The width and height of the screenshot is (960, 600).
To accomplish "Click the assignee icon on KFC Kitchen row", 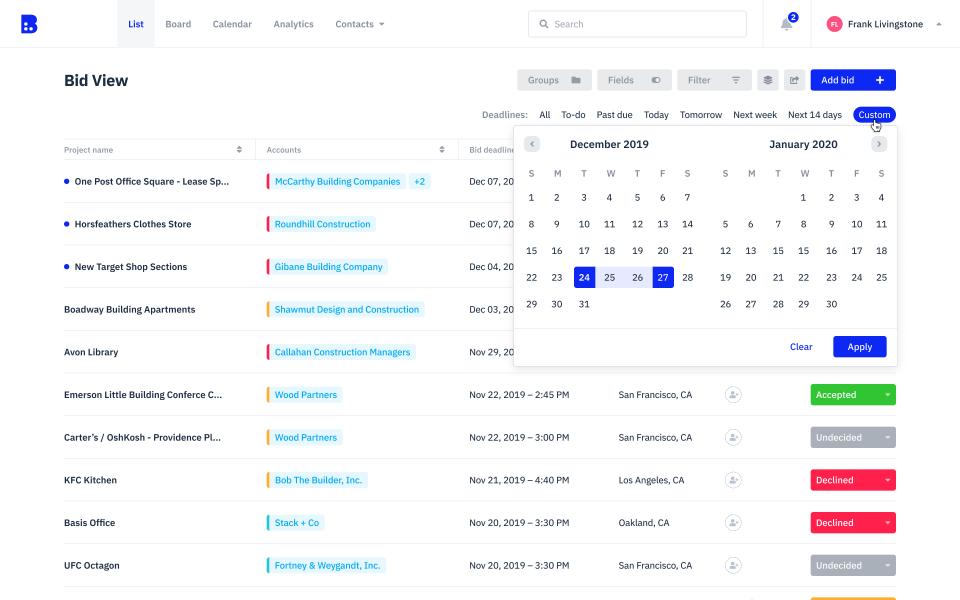I will click(x=733, y=480).
